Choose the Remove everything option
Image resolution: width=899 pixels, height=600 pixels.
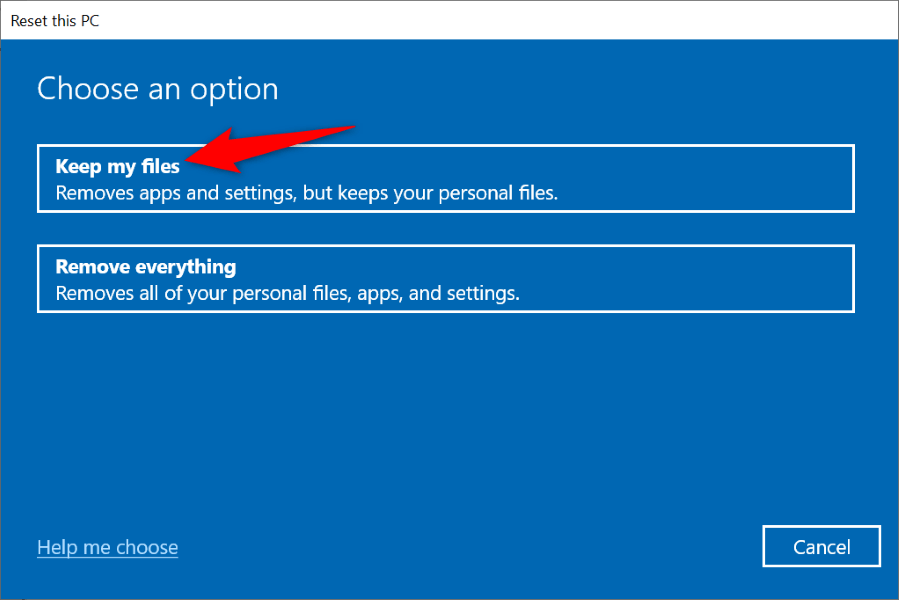[x=445, y=280]
